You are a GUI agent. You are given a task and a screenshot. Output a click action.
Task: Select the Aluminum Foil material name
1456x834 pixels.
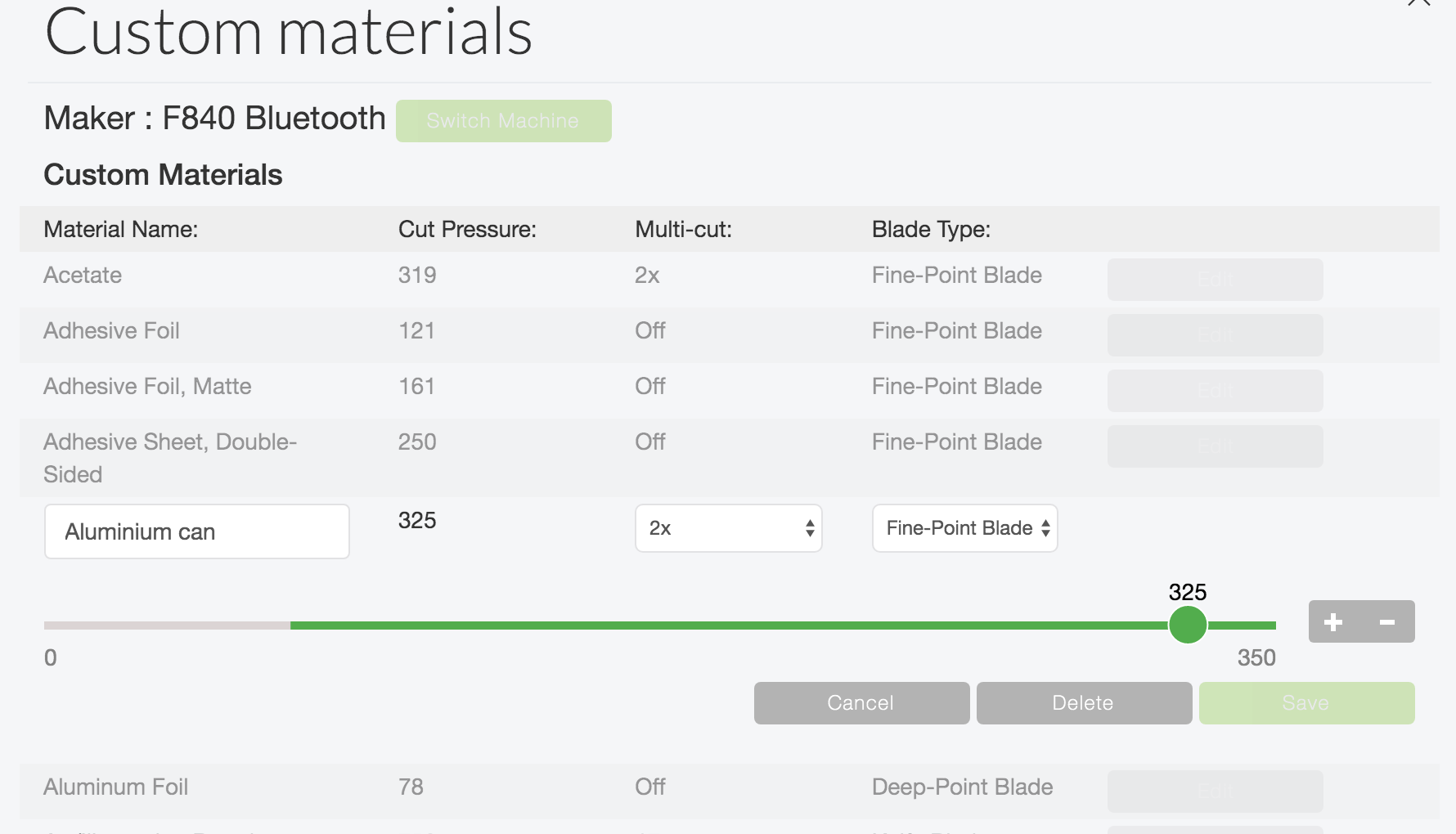(115, 787)
